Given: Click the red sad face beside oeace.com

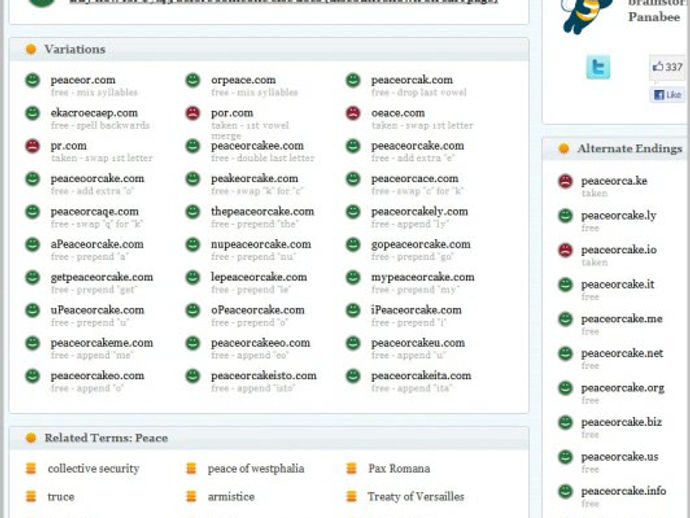Looking at the screenshot, I should click(353, 113).
